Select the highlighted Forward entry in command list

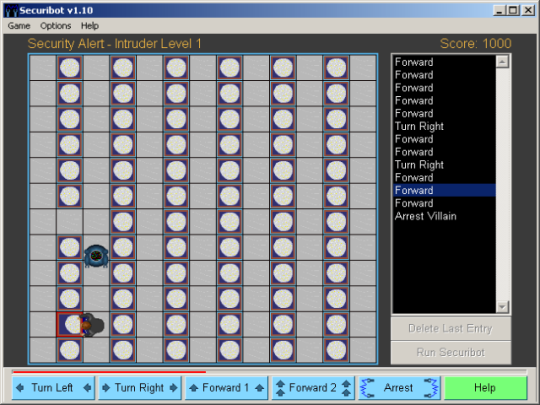(x=444, y=190)
